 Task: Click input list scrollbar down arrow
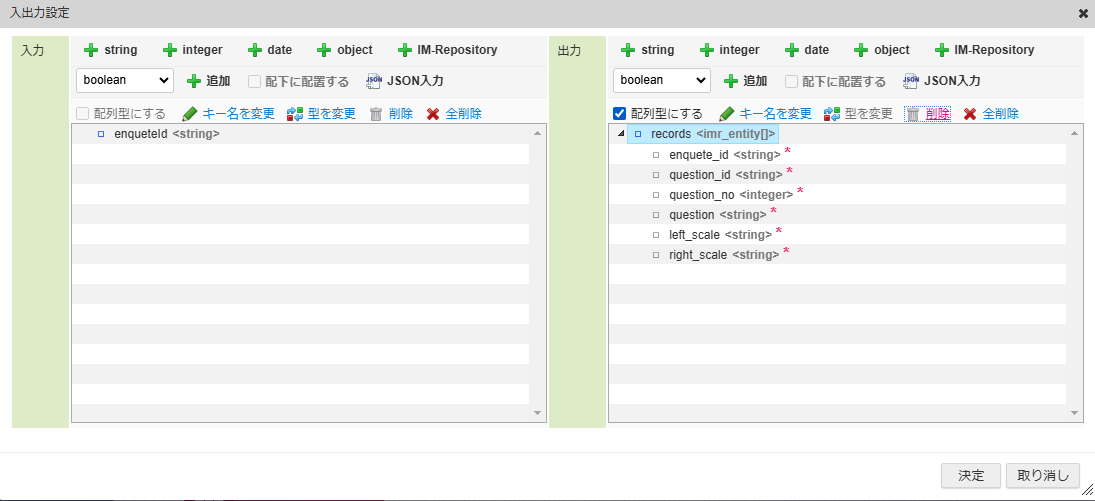537,414
